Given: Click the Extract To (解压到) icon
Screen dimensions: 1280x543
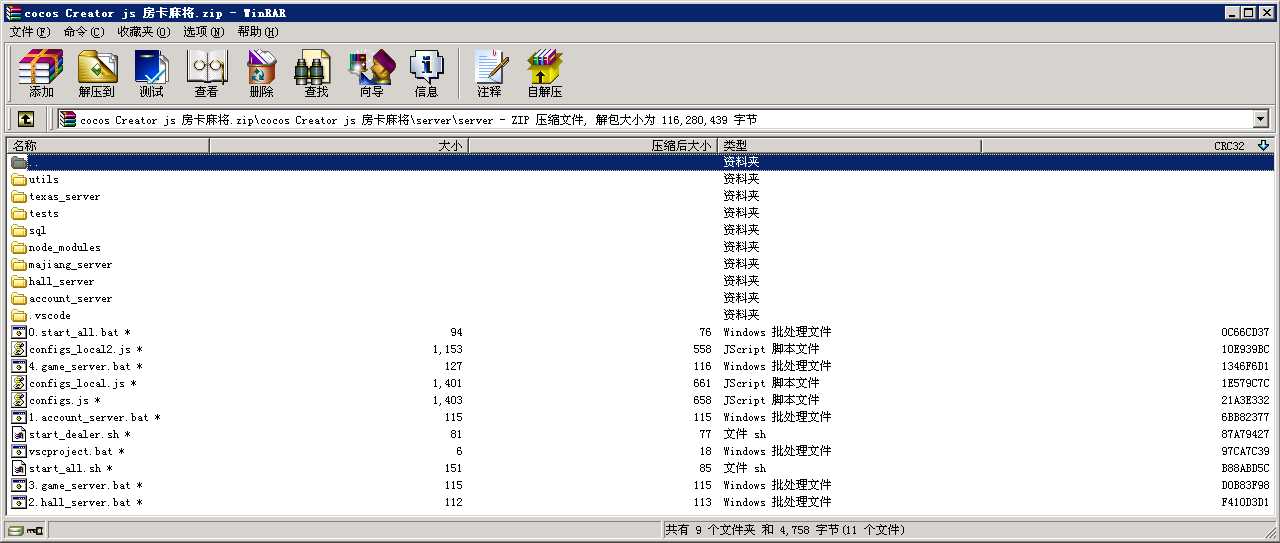Looking at the screenshot, I should (97, 73).
